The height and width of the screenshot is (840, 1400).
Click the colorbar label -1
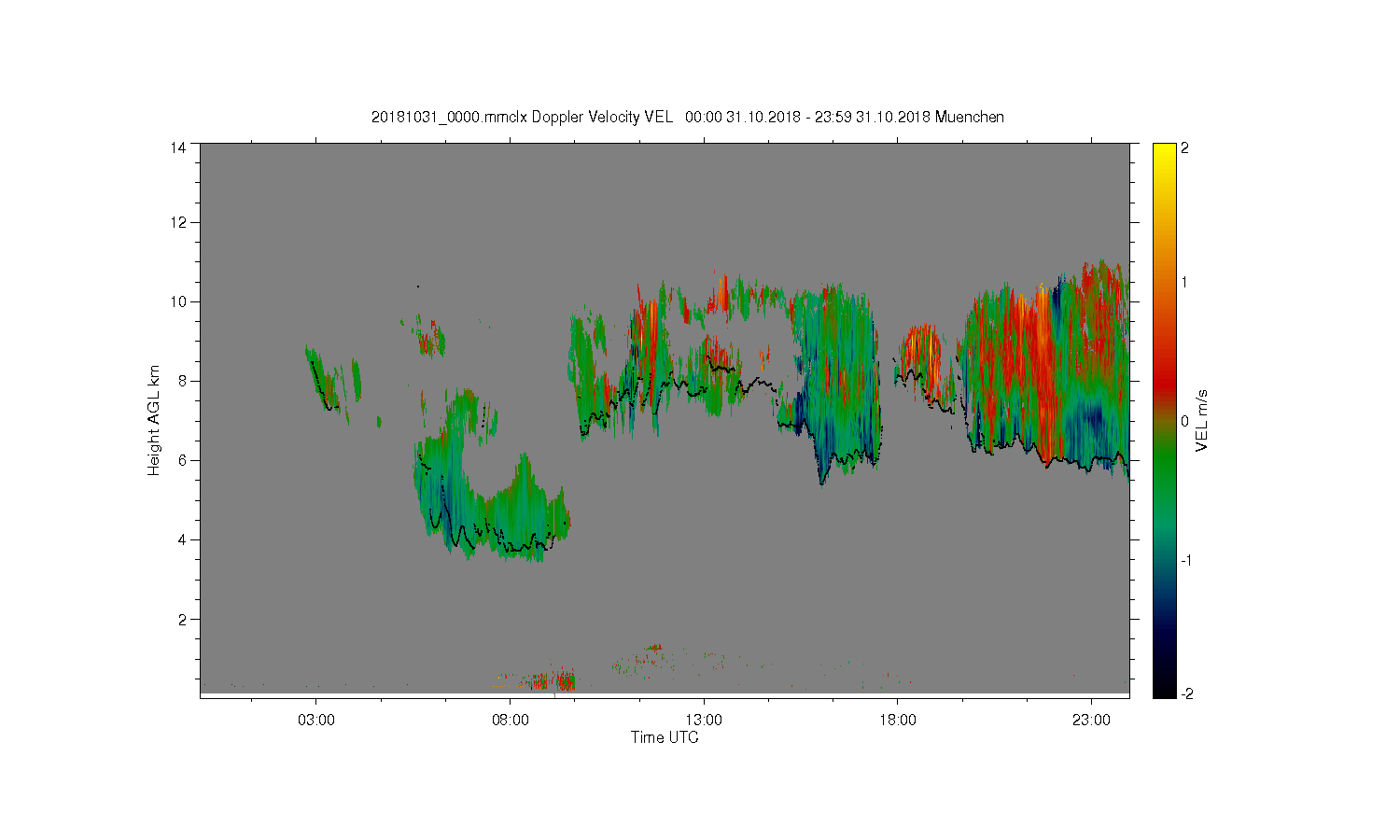click(x=1185, y=560)
